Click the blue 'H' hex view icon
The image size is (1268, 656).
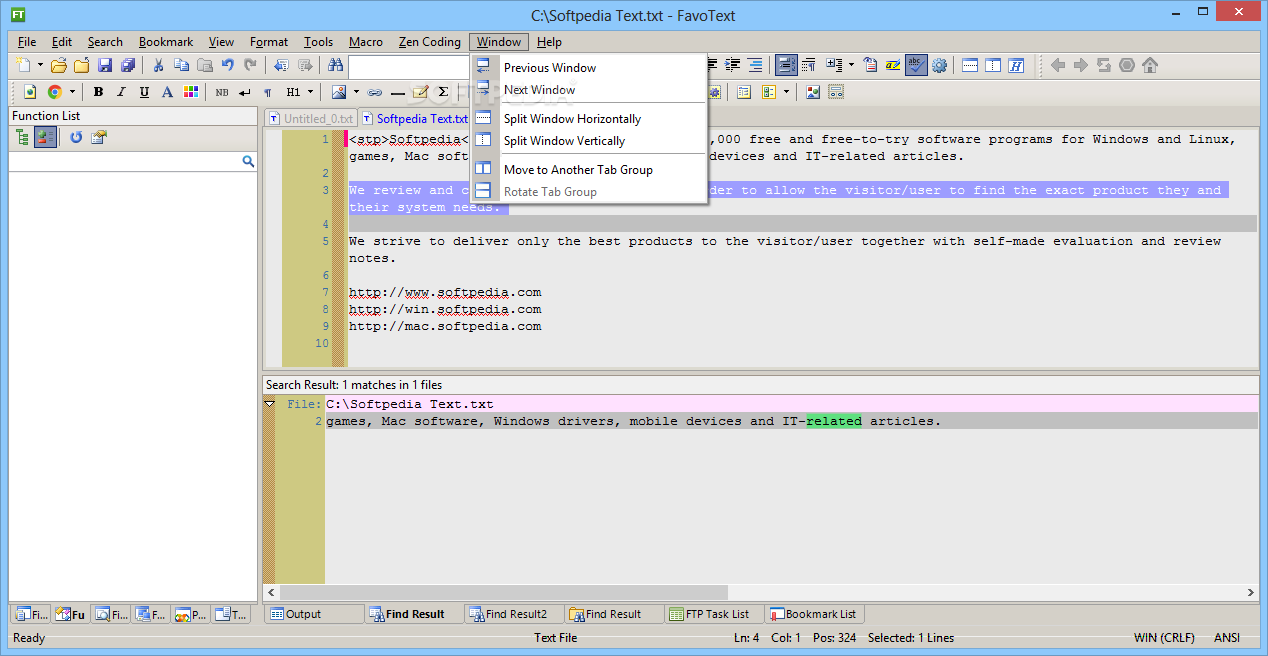tap(1016, 65)
